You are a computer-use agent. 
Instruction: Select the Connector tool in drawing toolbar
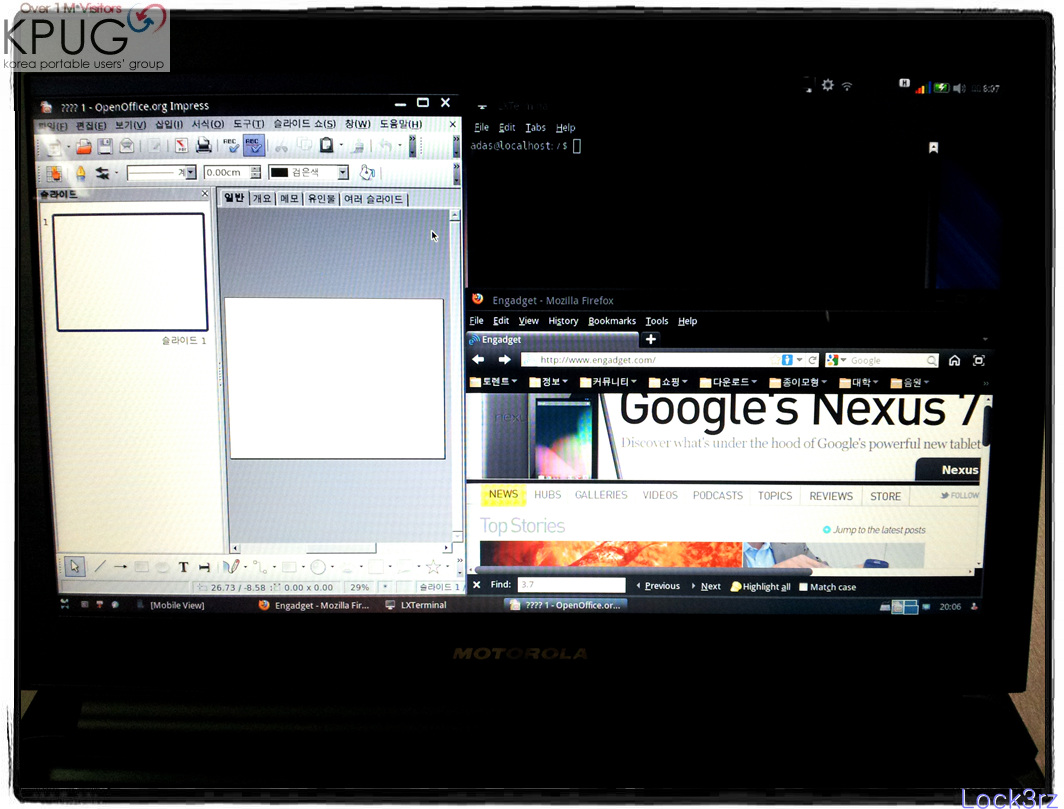click(259, 567)
